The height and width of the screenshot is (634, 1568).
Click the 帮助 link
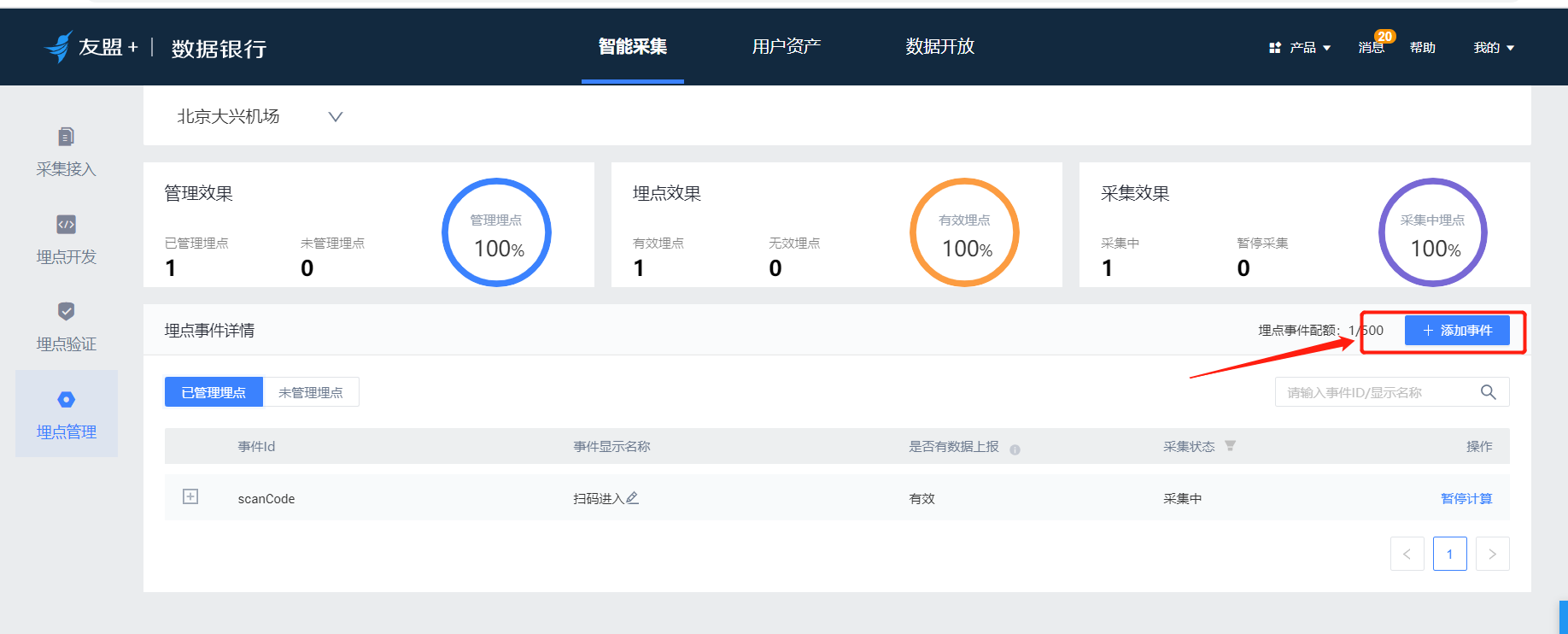[x=1422, y=48]
